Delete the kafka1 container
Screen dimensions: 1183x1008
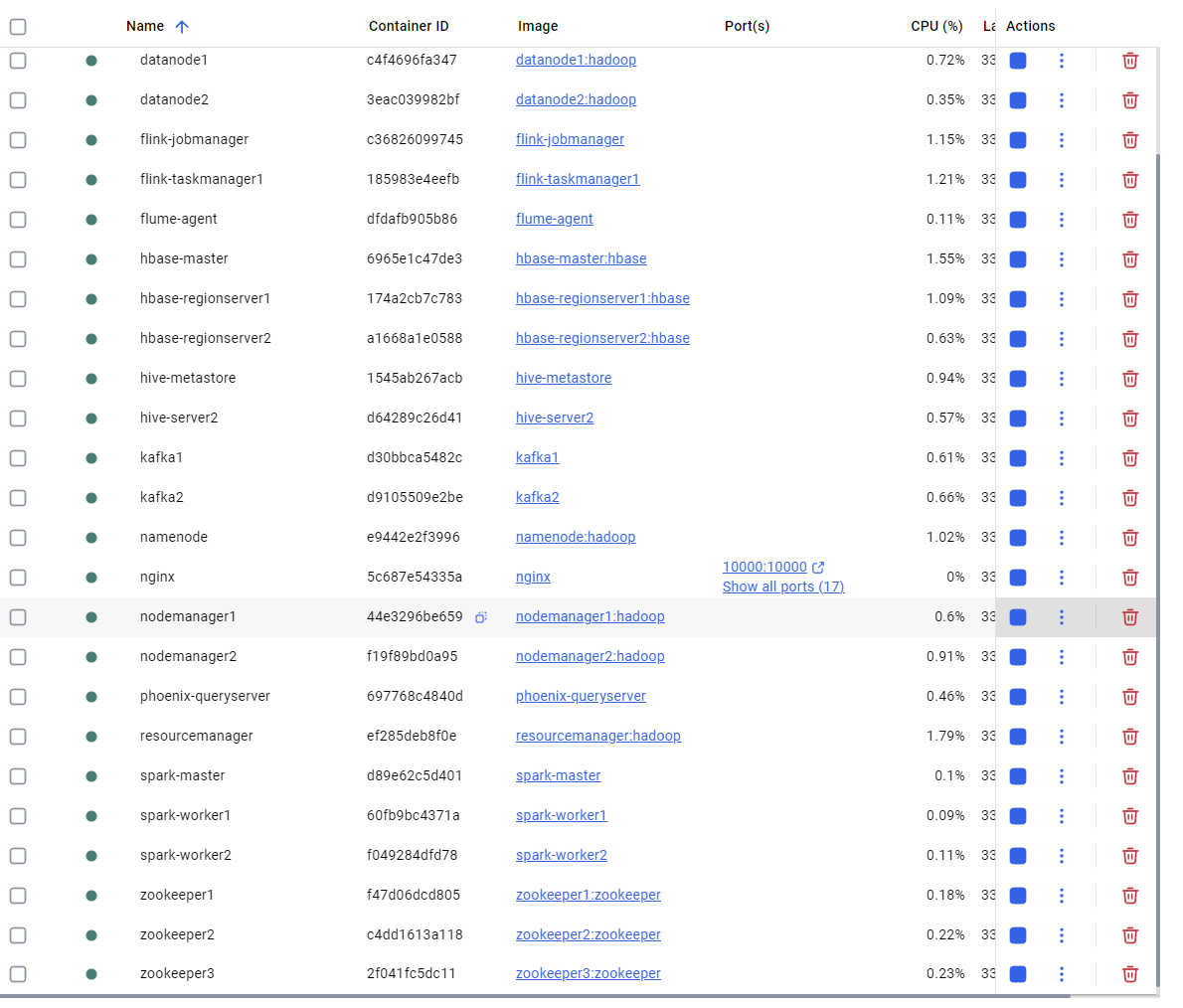pos(1130,458)
